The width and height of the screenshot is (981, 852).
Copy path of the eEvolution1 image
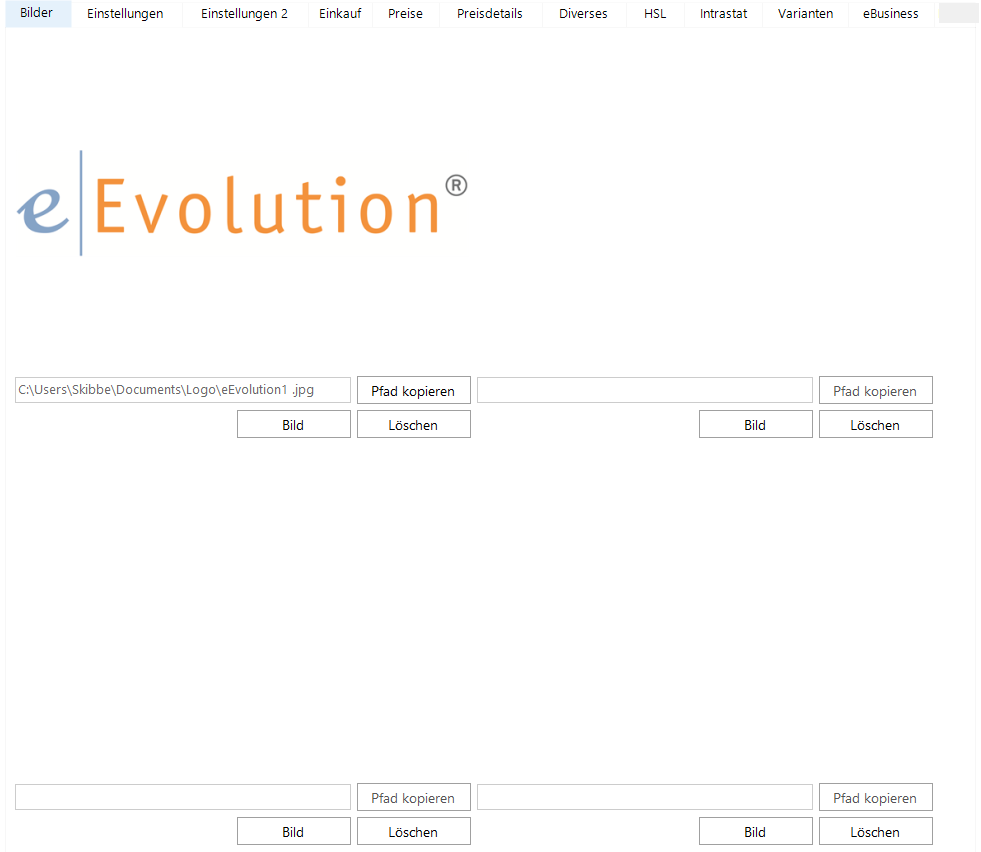414,390
